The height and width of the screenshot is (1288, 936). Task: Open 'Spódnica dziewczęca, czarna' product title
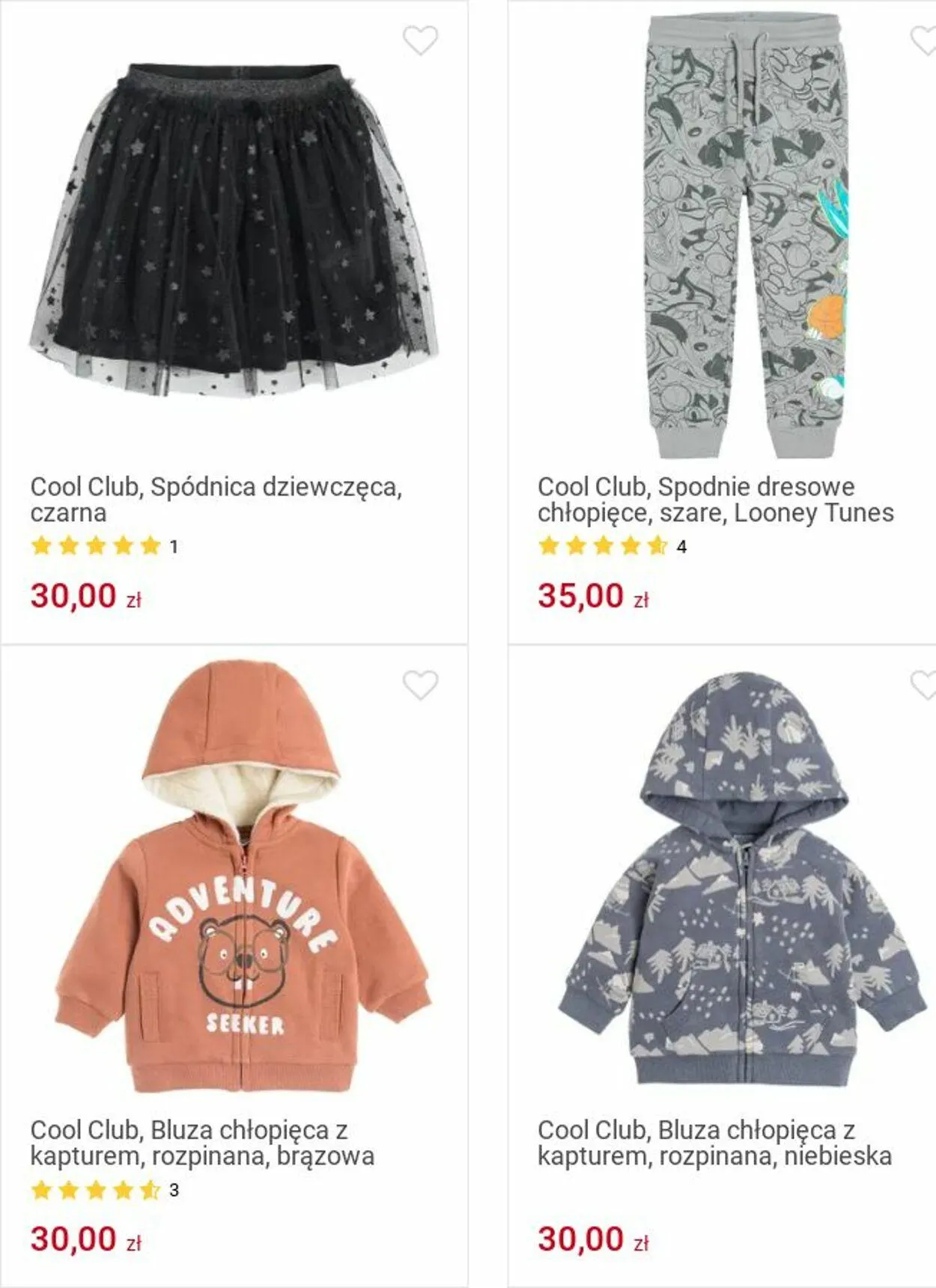pyautogui.click(x=216, y=500)
